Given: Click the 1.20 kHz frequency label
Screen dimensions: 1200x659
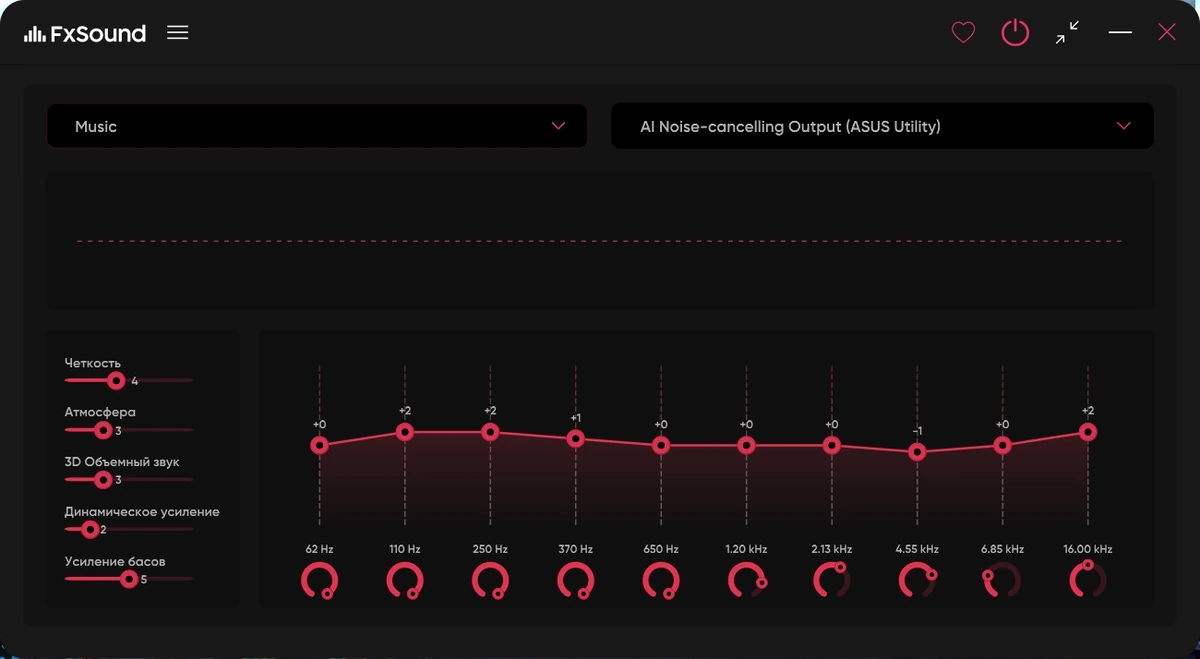Looking at the screenshot, I should (746, 549).
